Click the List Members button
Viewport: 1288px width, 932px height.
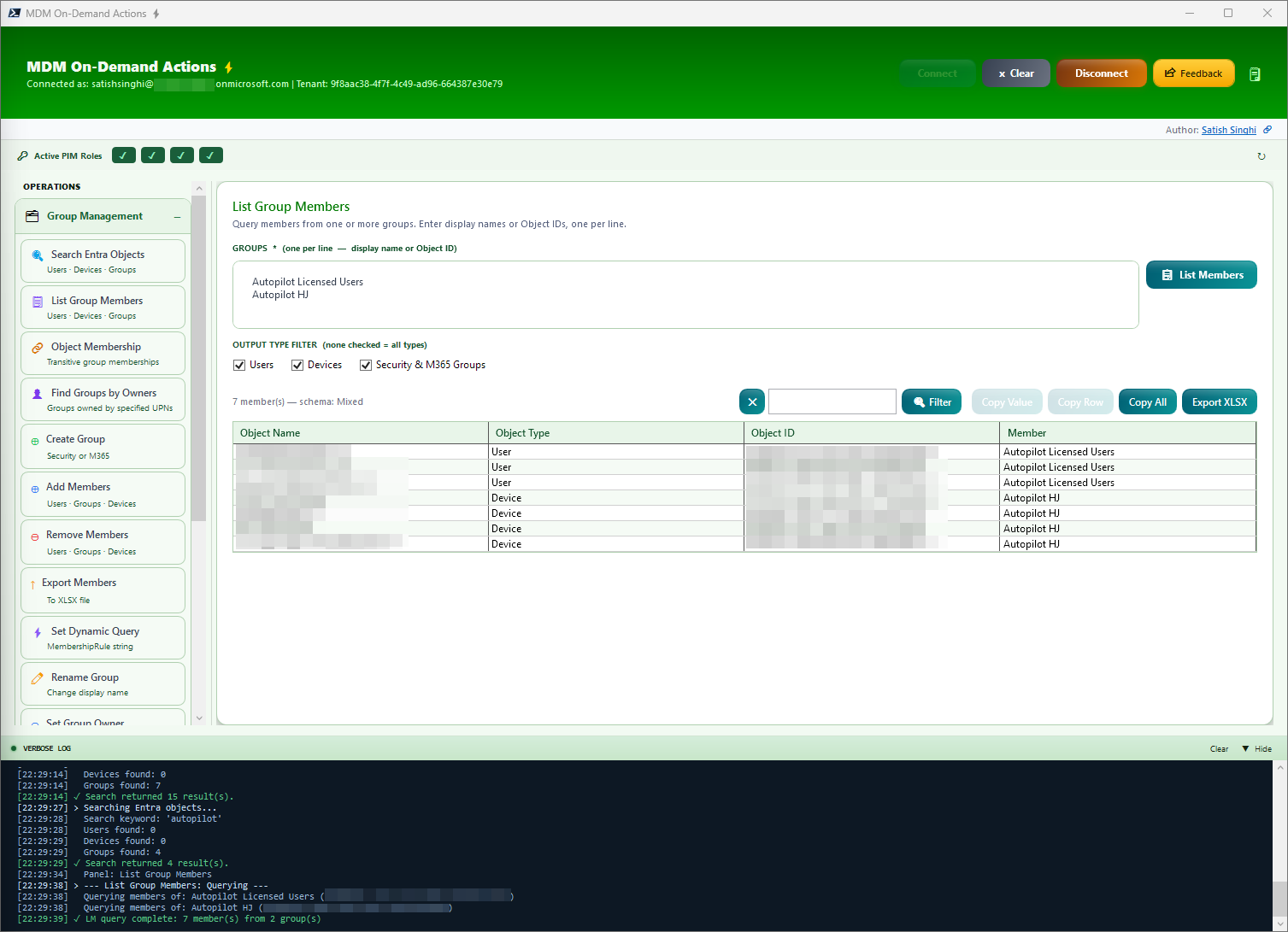click(x=1201, y=274)
